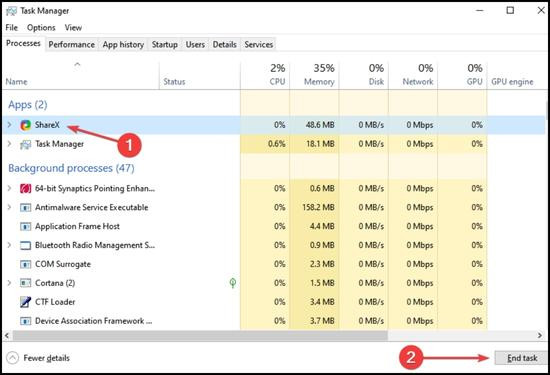Click the CTF Loader pen icon
Image resolution: width=550 pixels, height=375 pixels.
(26, 302)
